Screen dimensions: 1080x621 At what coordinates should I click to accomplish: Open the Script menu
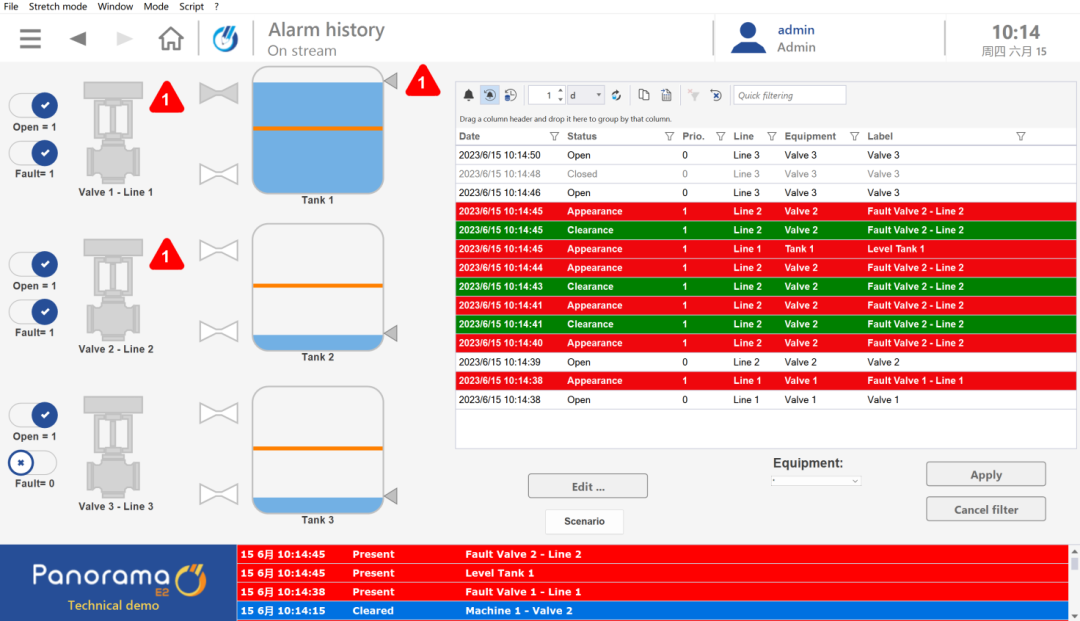tap(191, 6)
